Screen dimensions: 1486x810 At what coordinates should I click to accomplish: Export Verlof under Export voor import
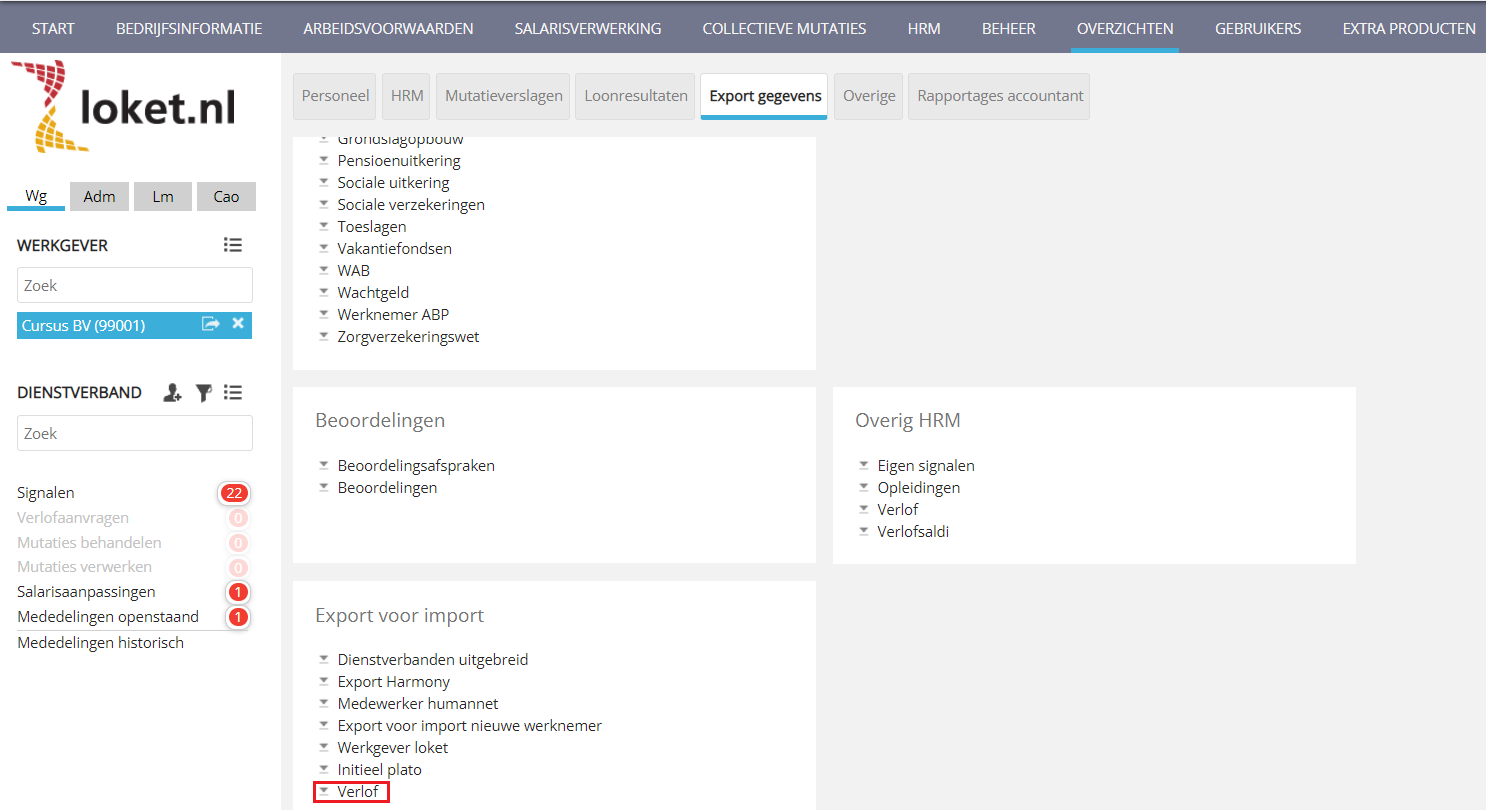(357, 792)
